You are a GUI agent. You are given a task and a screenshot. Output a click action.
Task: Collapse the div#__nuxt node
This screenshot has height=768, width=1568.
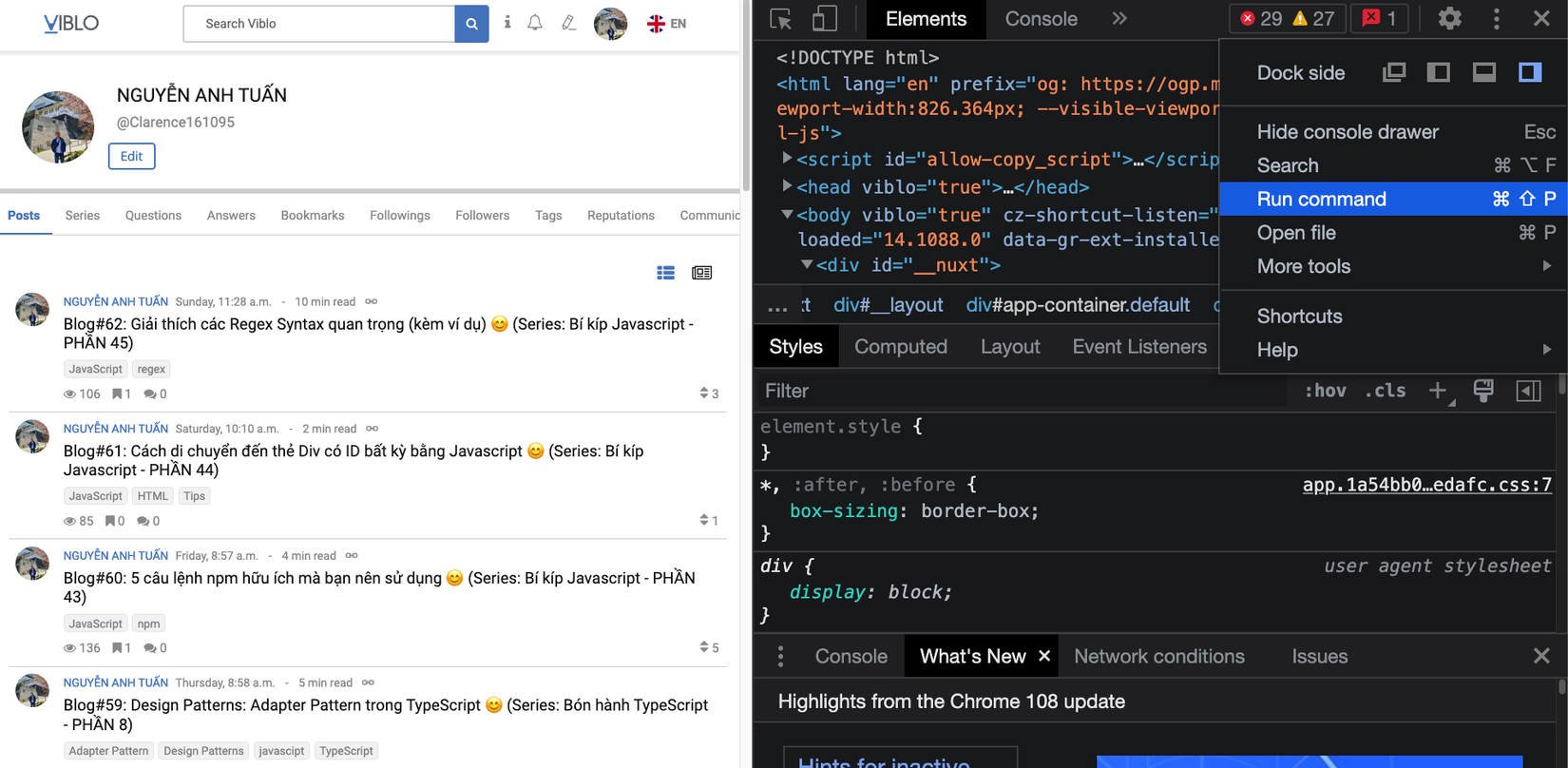[x=806, y=265]
